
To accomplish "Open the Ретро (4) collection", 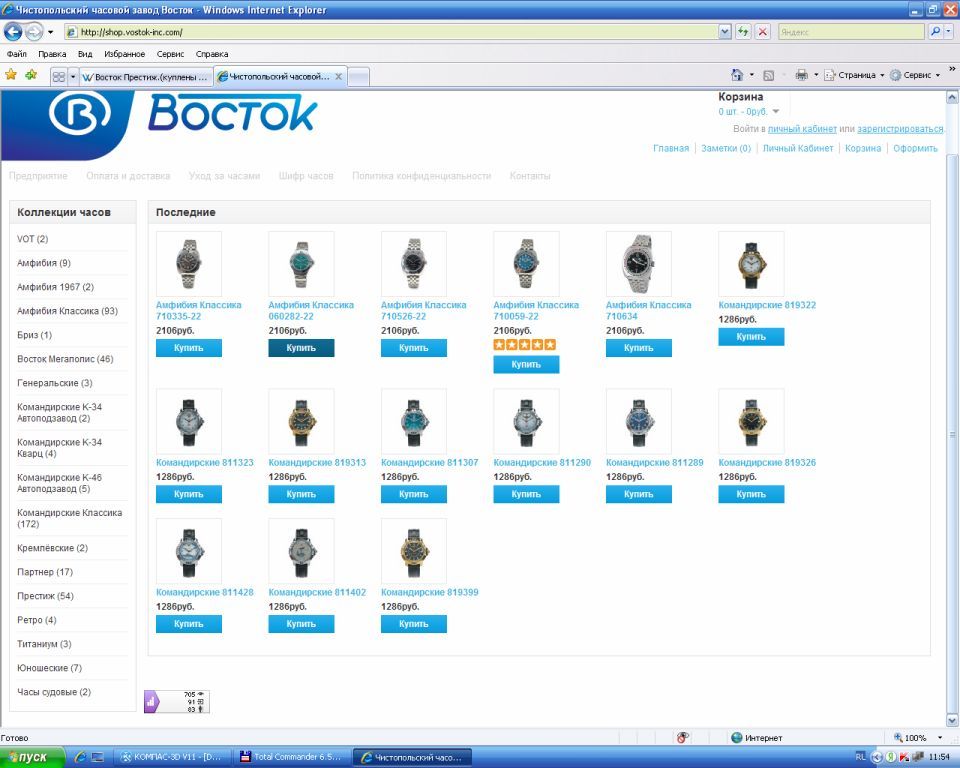I will (37, 620).
